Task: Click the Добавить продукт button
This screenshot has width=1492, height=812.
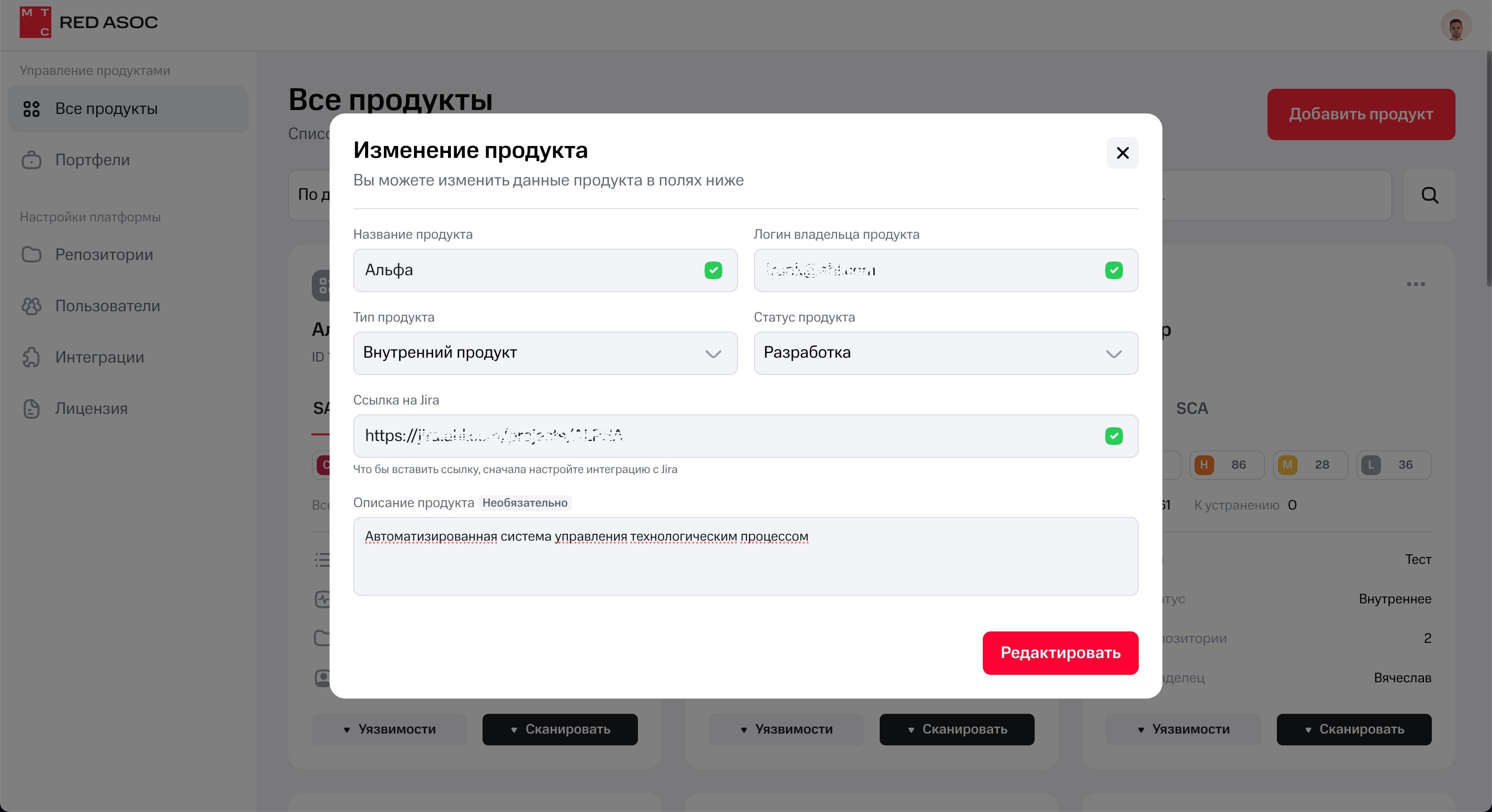Action: (x=1361, y=114)
